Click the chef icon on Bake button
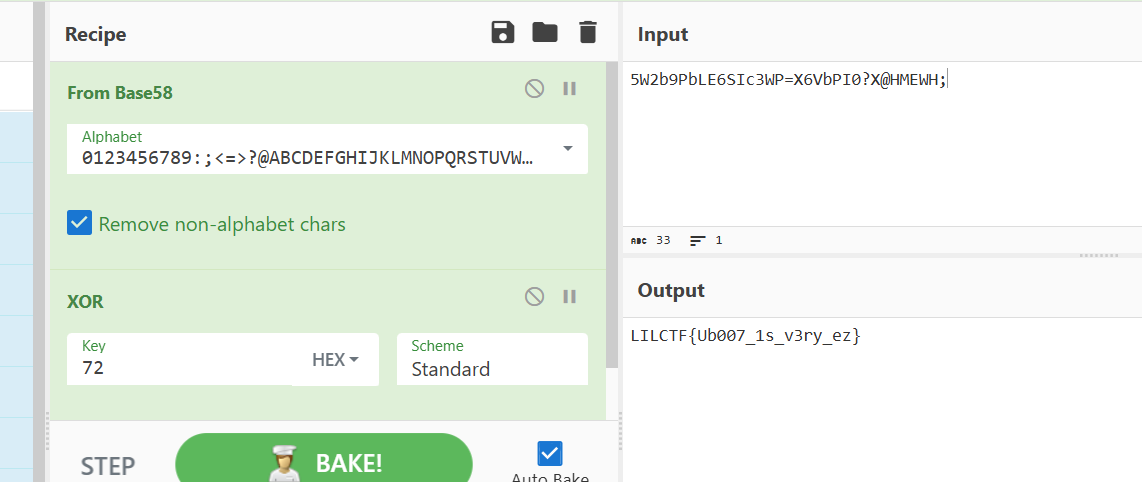 (x=285, y=463)
